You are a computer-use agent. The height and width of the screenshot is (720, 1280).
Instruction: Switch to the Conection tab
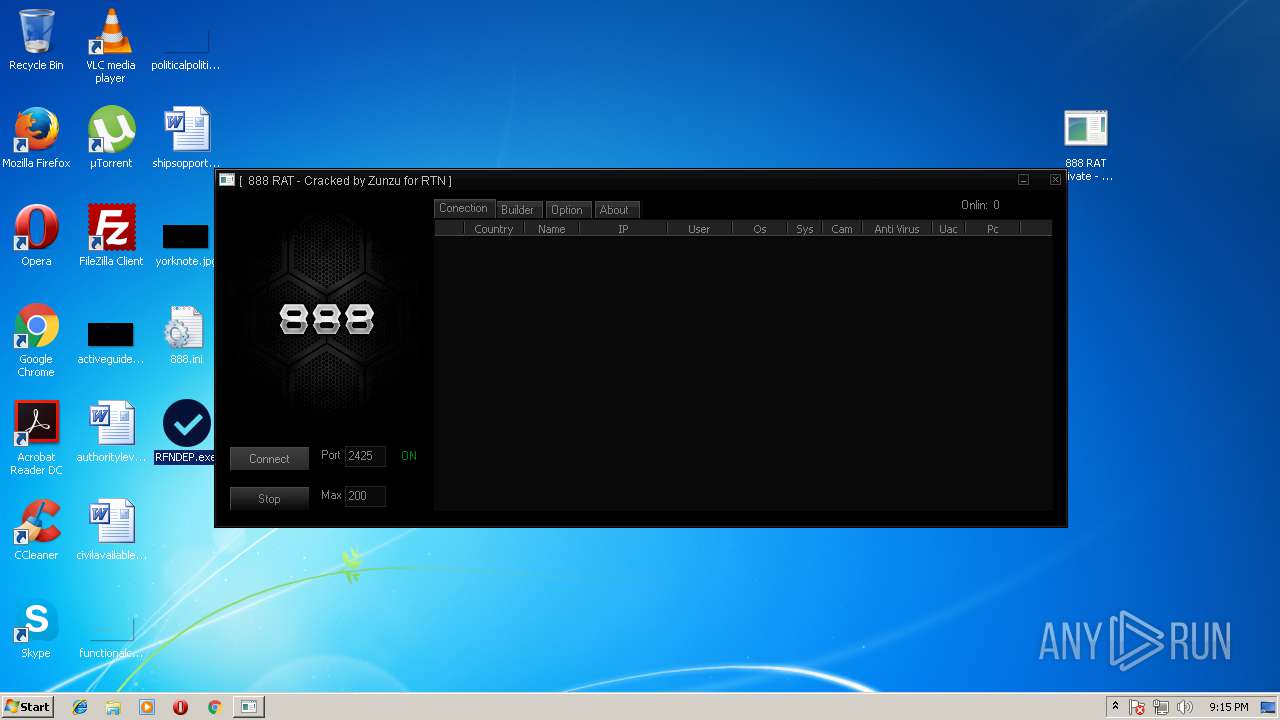pyautogui.click(x=464, y=208)
